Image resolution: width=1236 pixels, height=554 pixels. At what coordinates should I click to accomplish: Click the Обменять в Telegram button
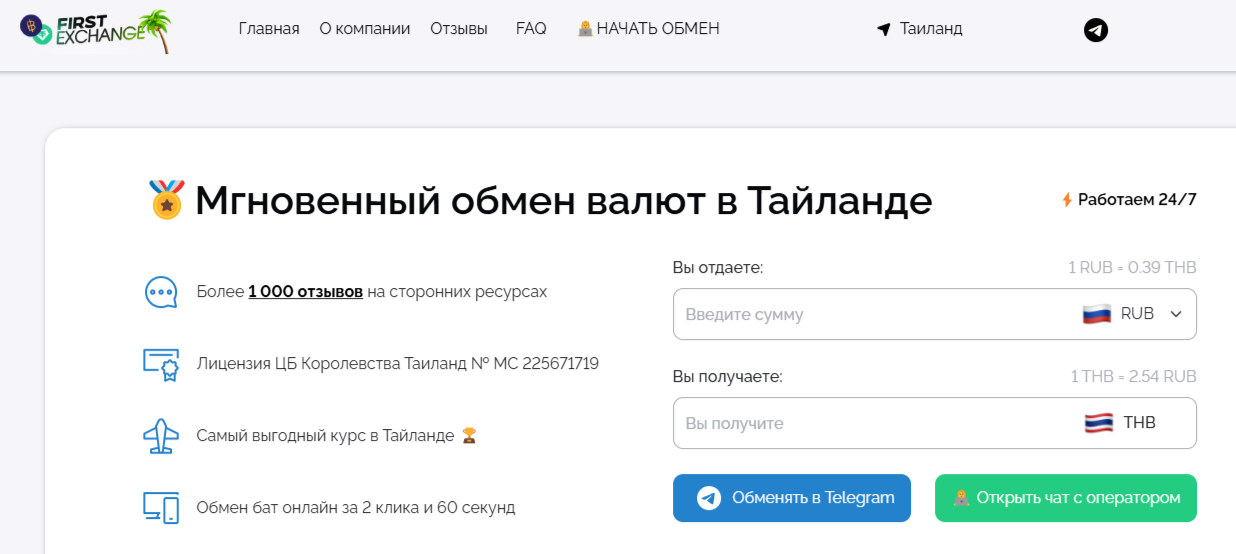pos(792,498)
